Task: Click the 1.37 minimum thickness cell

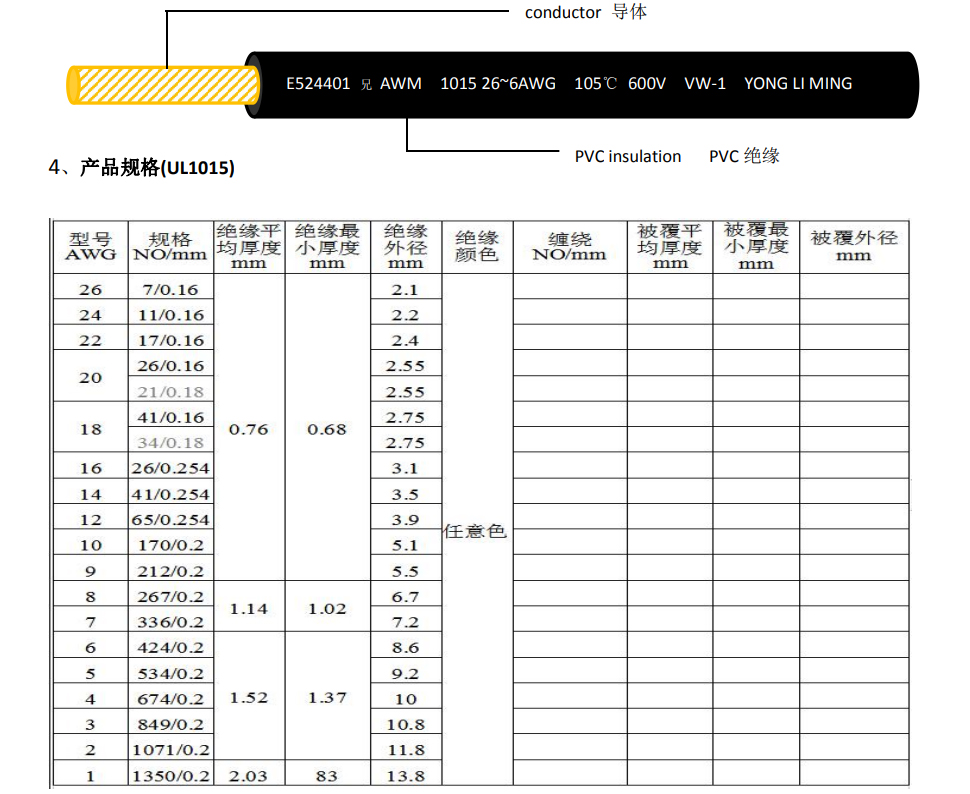Action: tap(327, 697)
